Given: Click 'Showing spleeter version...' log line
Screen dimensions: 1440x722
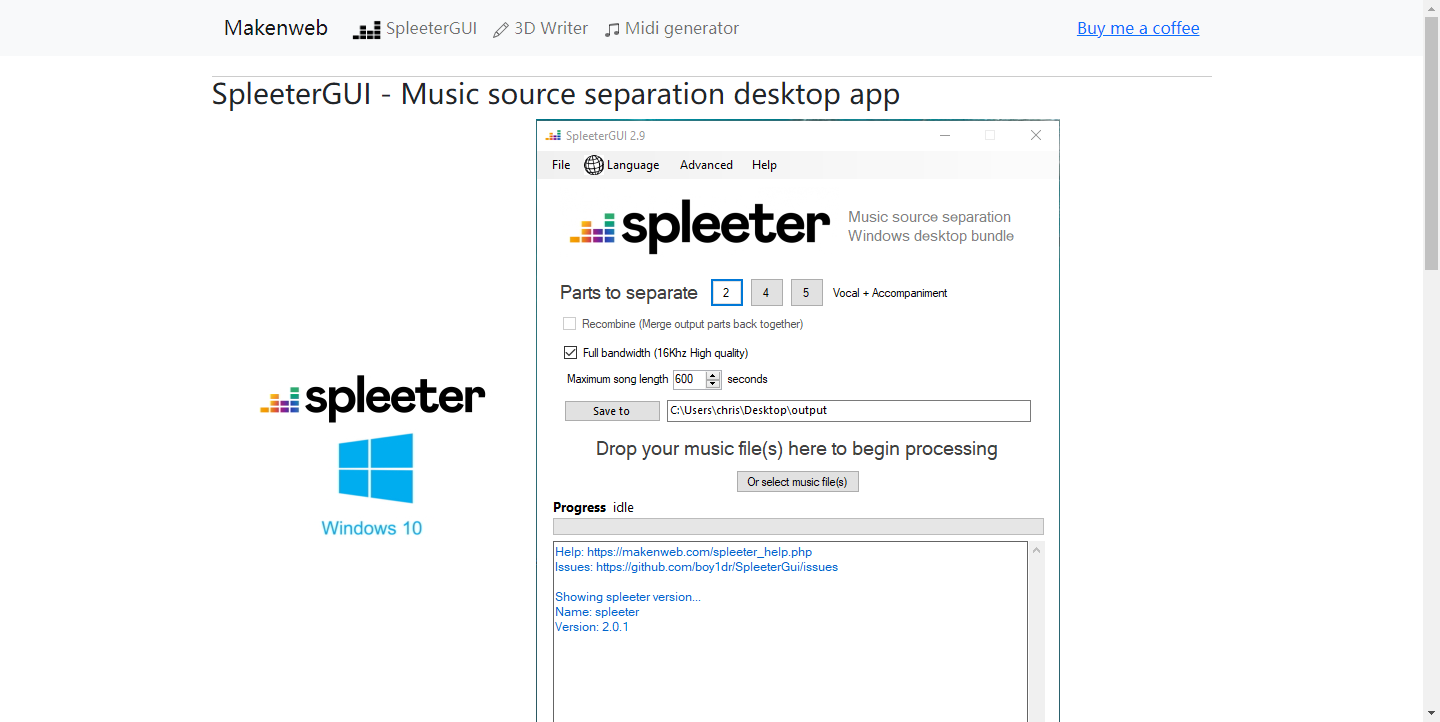Looking at the screenshot, I should click(x=628, y=597).
